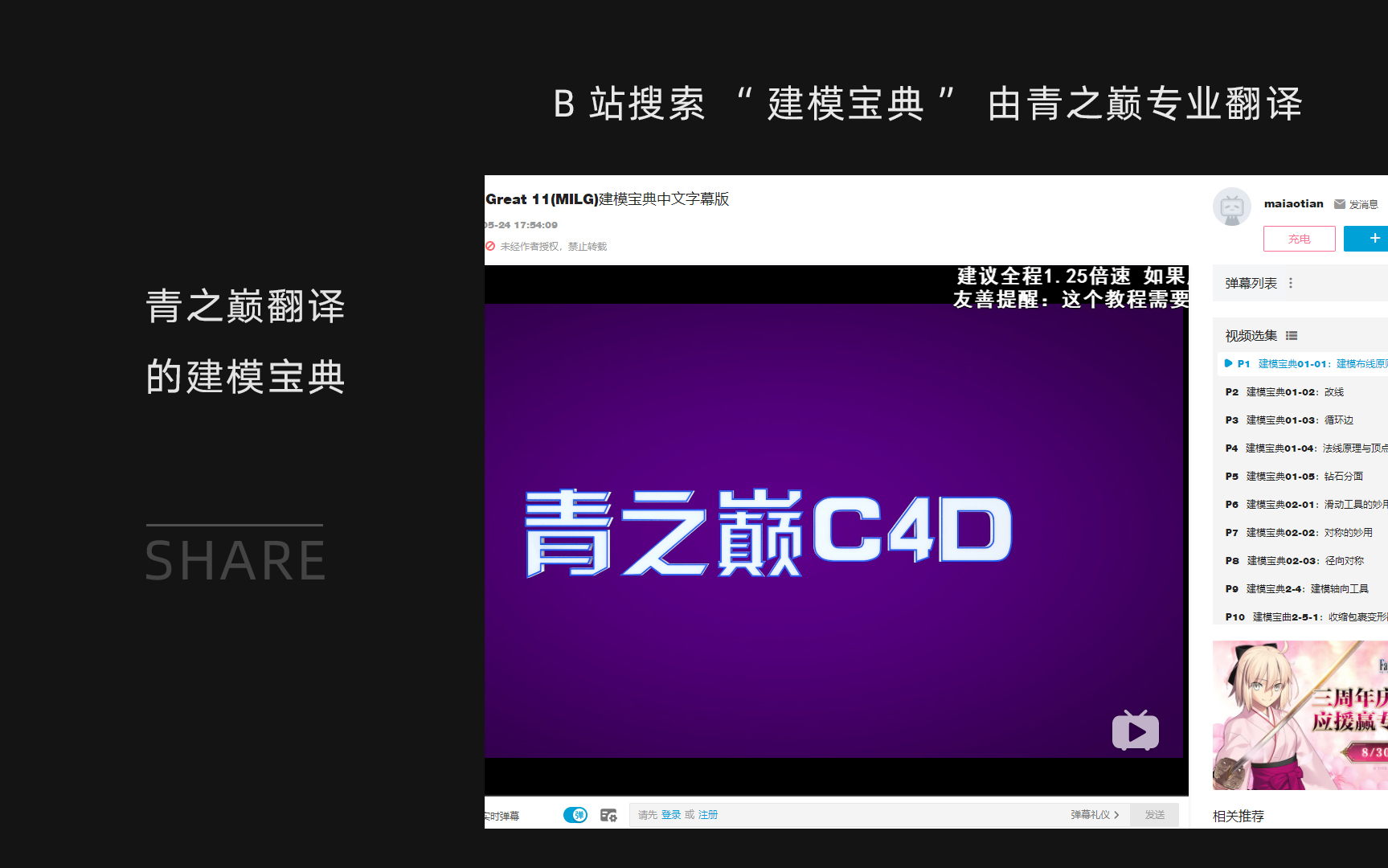
Task: Click the 登录 link in danmaku bar
Action: pyautogui.click(x=671, y=815)
